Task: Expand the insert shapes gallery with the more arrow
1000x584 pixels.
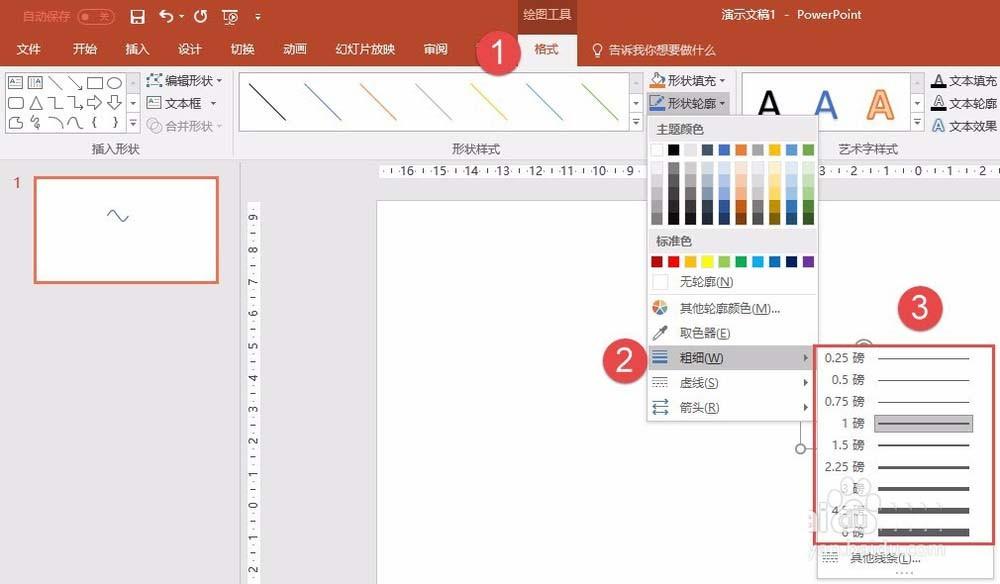Action: tap(132, 122)
